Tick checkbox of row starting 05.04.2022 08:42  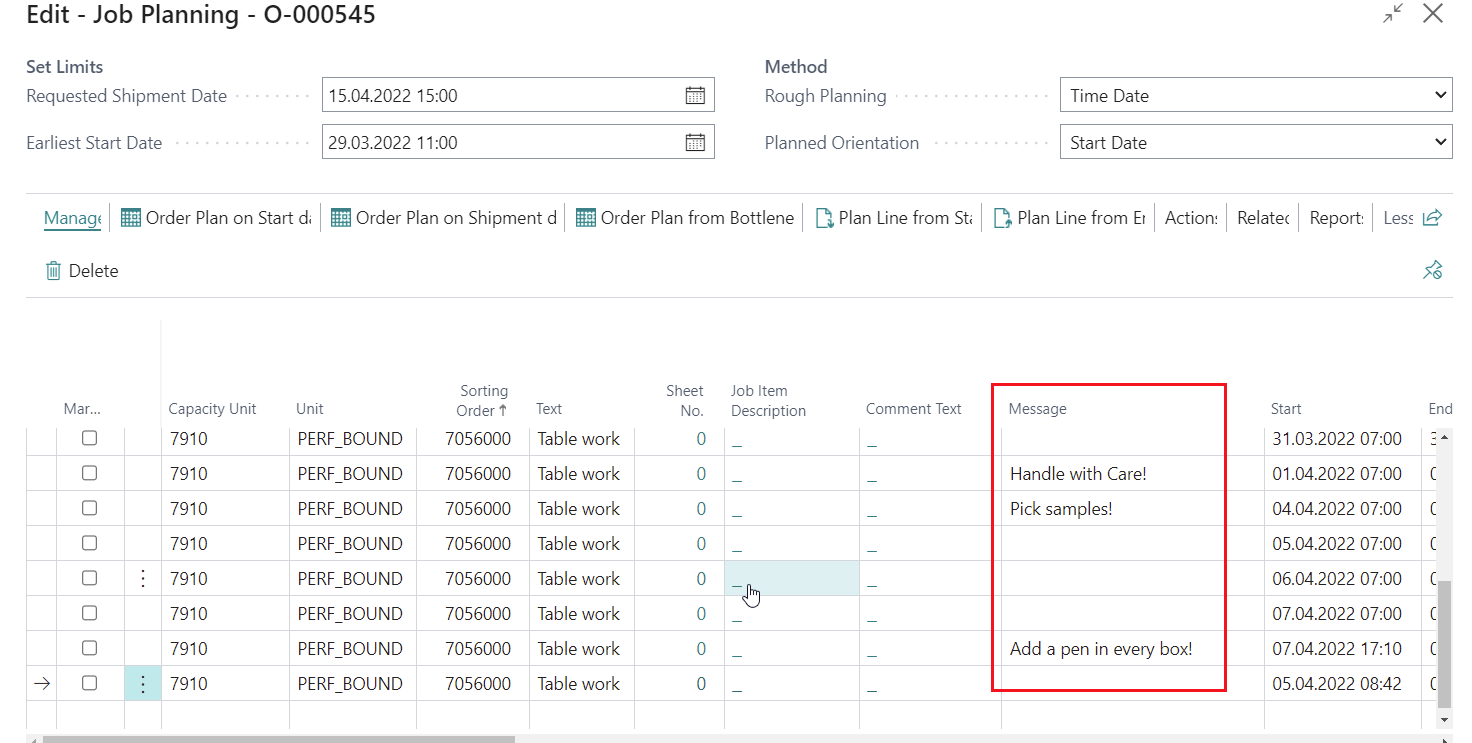point(89,683)
